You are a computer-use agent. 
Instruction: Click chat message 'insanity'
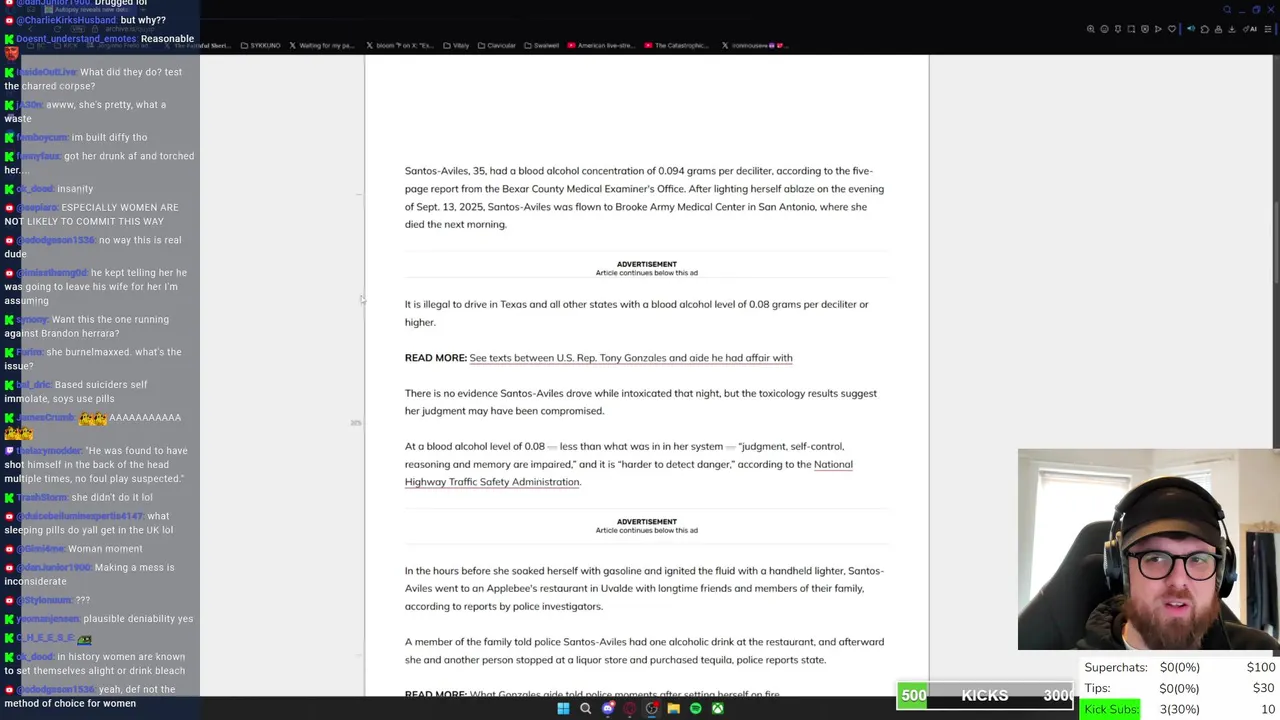[75, 189]
